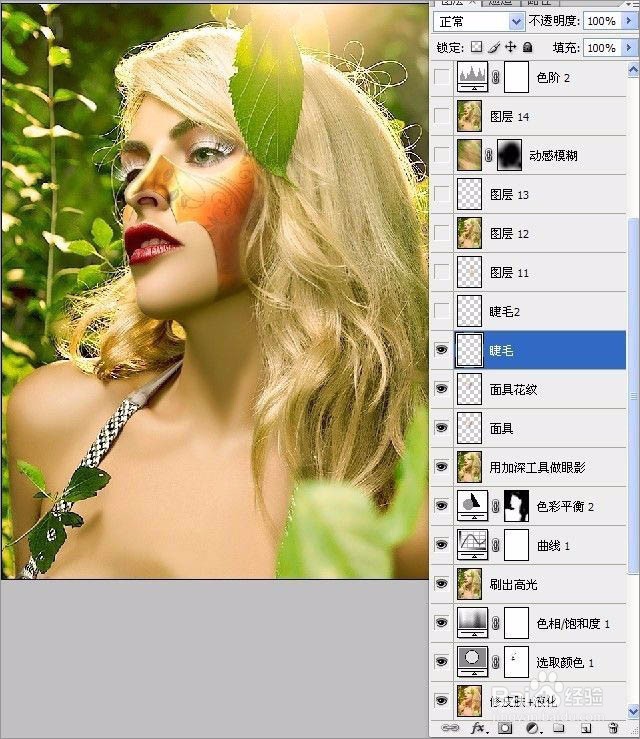Select the 色彩平衡 2 layer mask thumbnail
This screenshot has width=640, height=739.
tap(516, 506)
